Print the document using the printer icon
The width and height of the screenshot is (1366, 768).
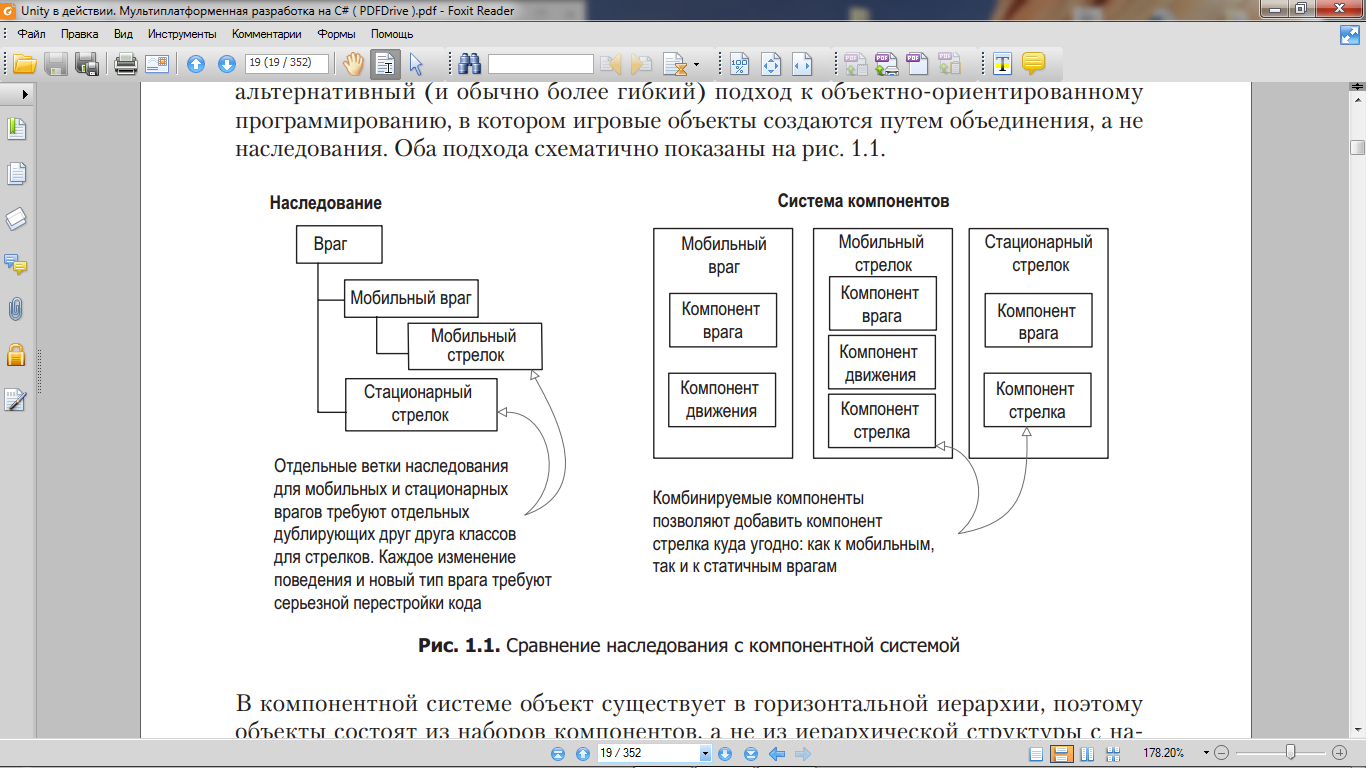126,64
